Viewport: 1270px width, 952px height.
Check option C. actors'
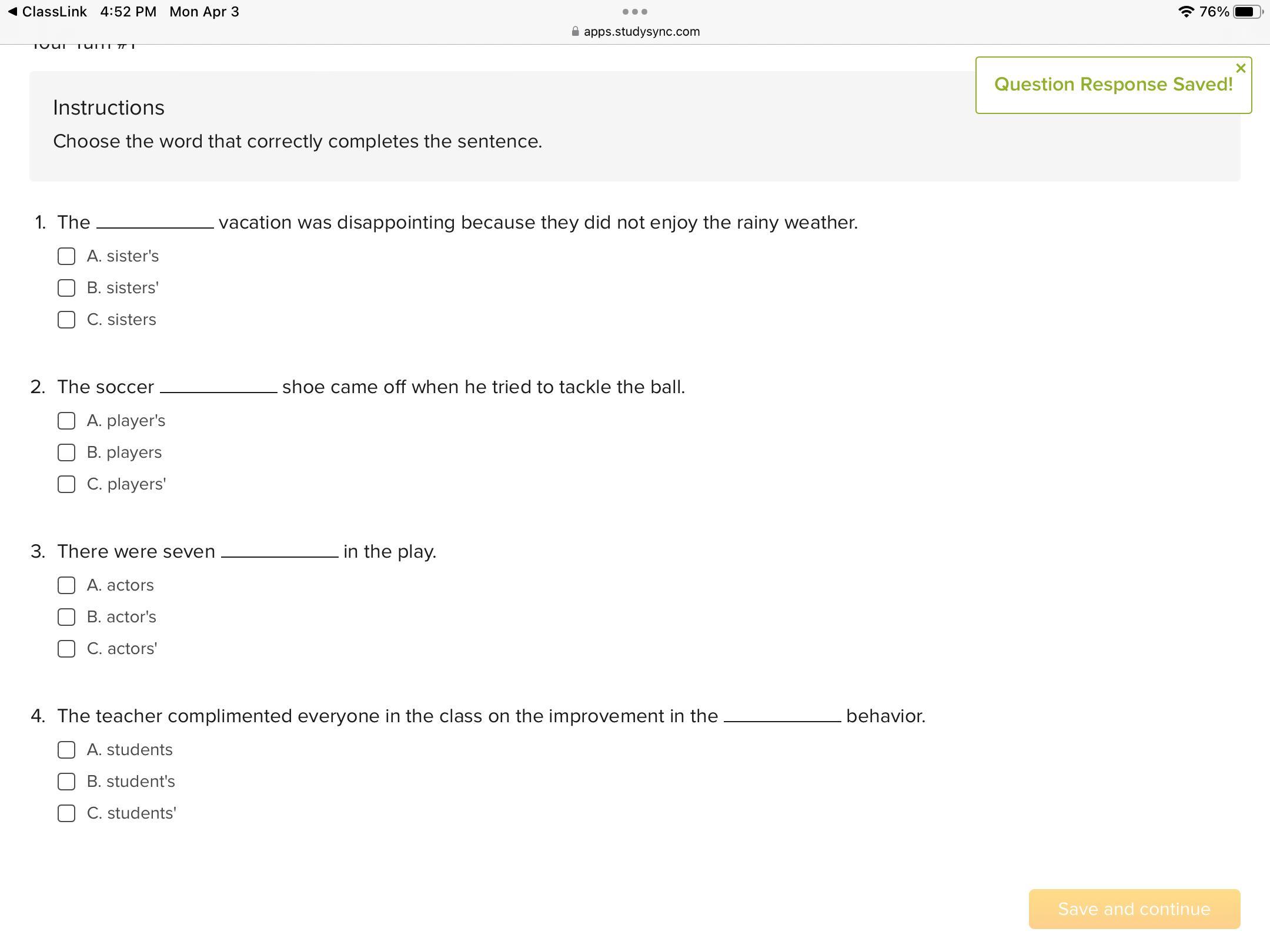66,649
